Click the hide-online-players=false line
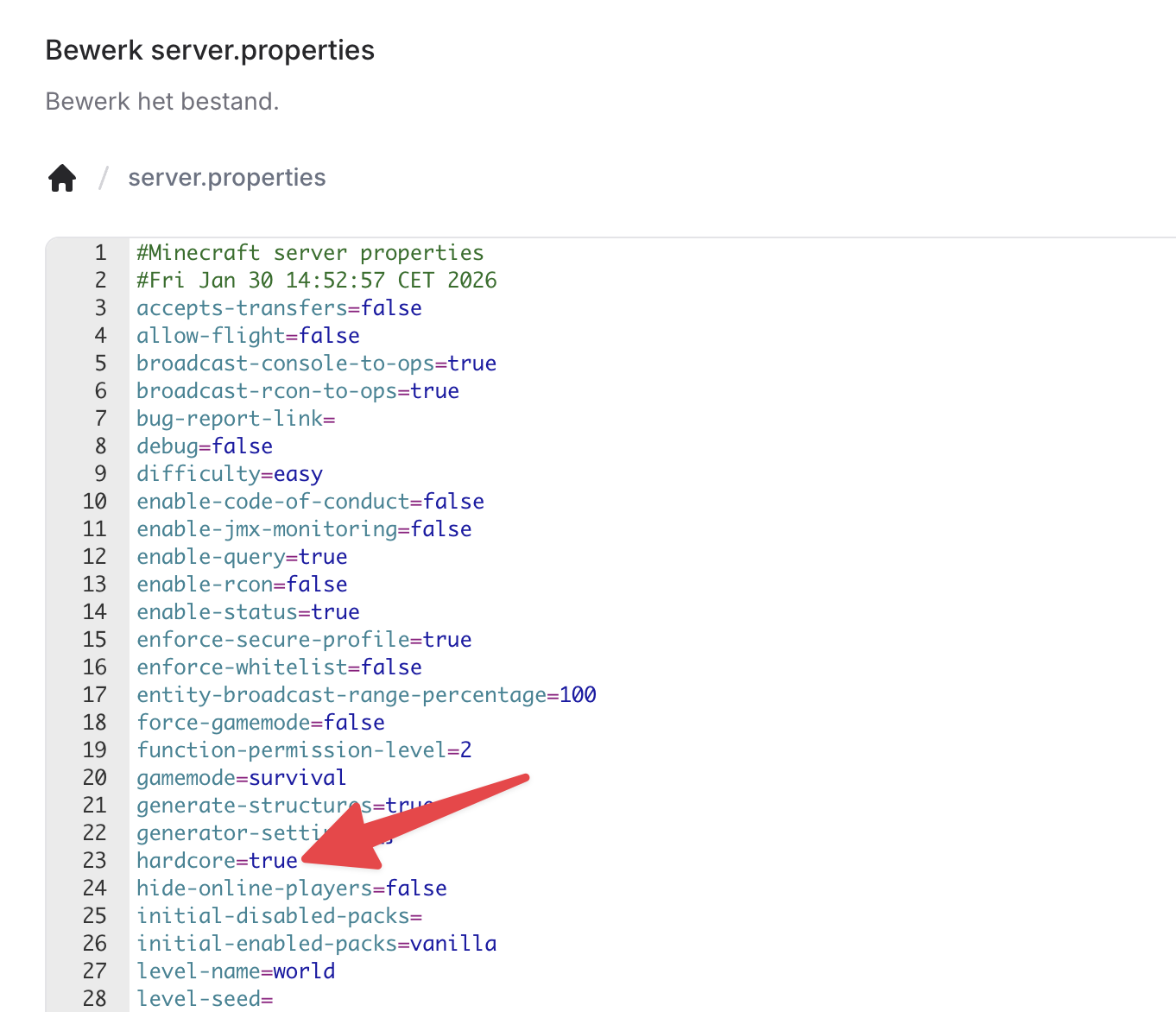 click(291, 889)
